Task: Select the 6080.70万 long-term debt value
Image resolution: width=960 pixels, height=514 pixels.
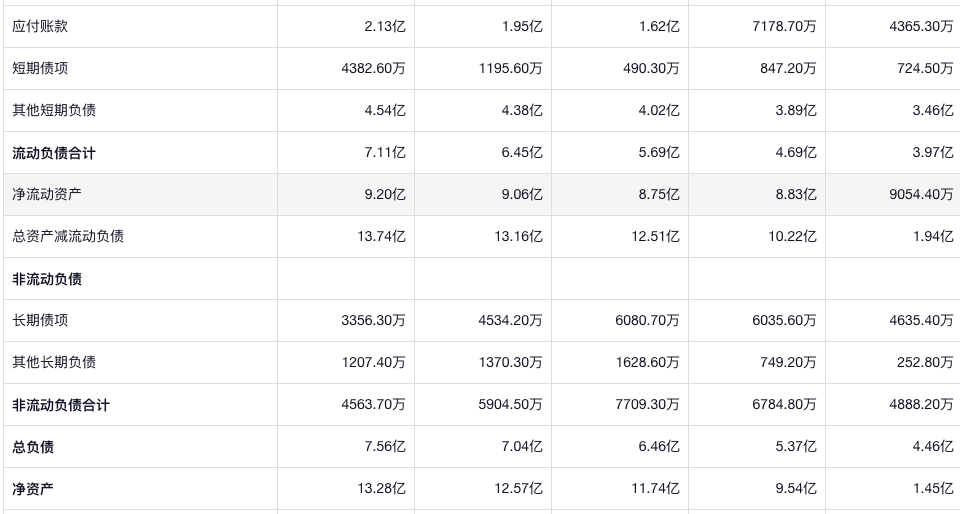Action: (647, 321)
